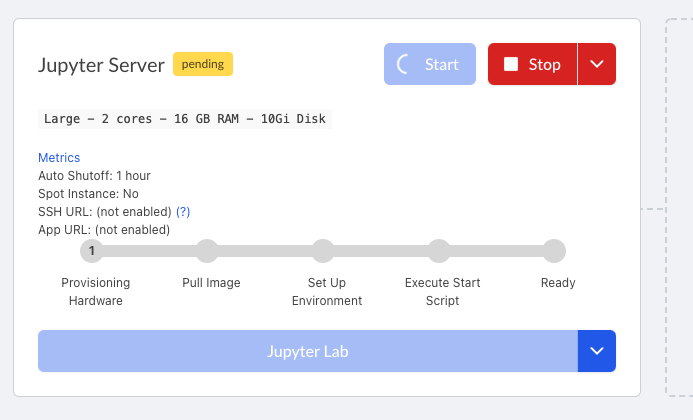Select the Pull Image step circle

(207, 251)
